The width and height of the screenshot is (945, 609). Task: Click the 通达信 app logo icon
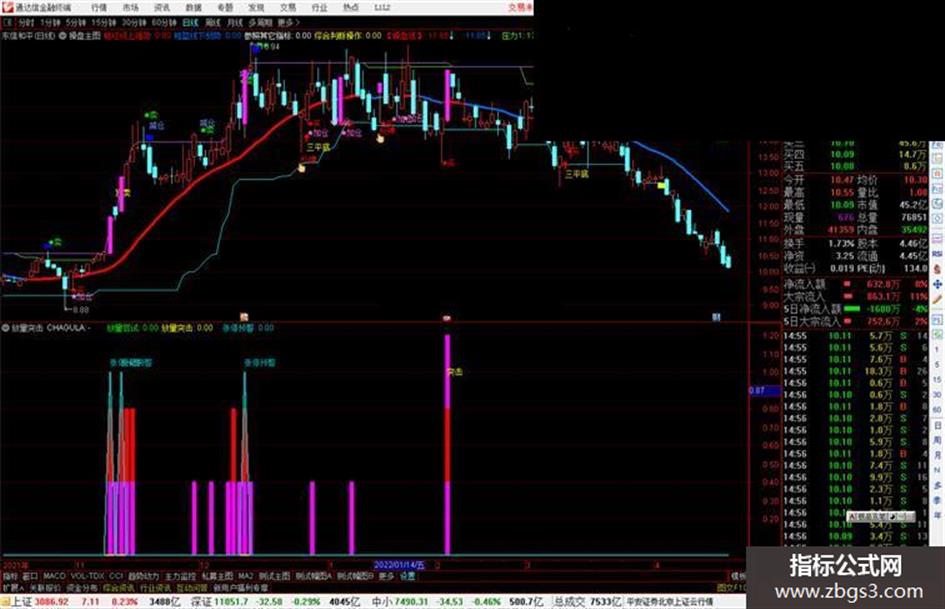pos(7,7)
